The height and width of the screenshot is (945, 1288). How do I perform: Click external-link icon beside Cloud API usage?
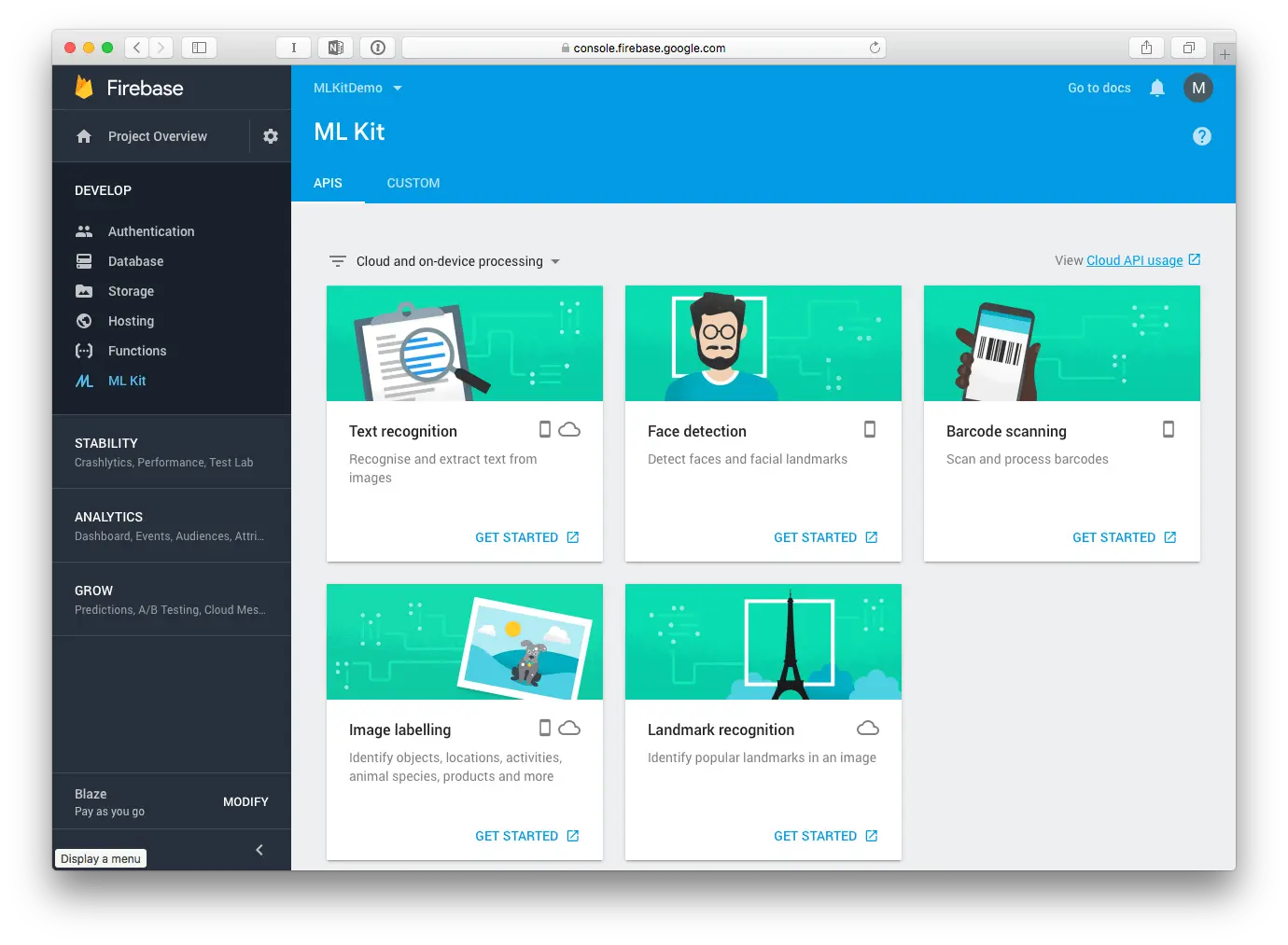pyautogui.click(x=1195, y=259)
